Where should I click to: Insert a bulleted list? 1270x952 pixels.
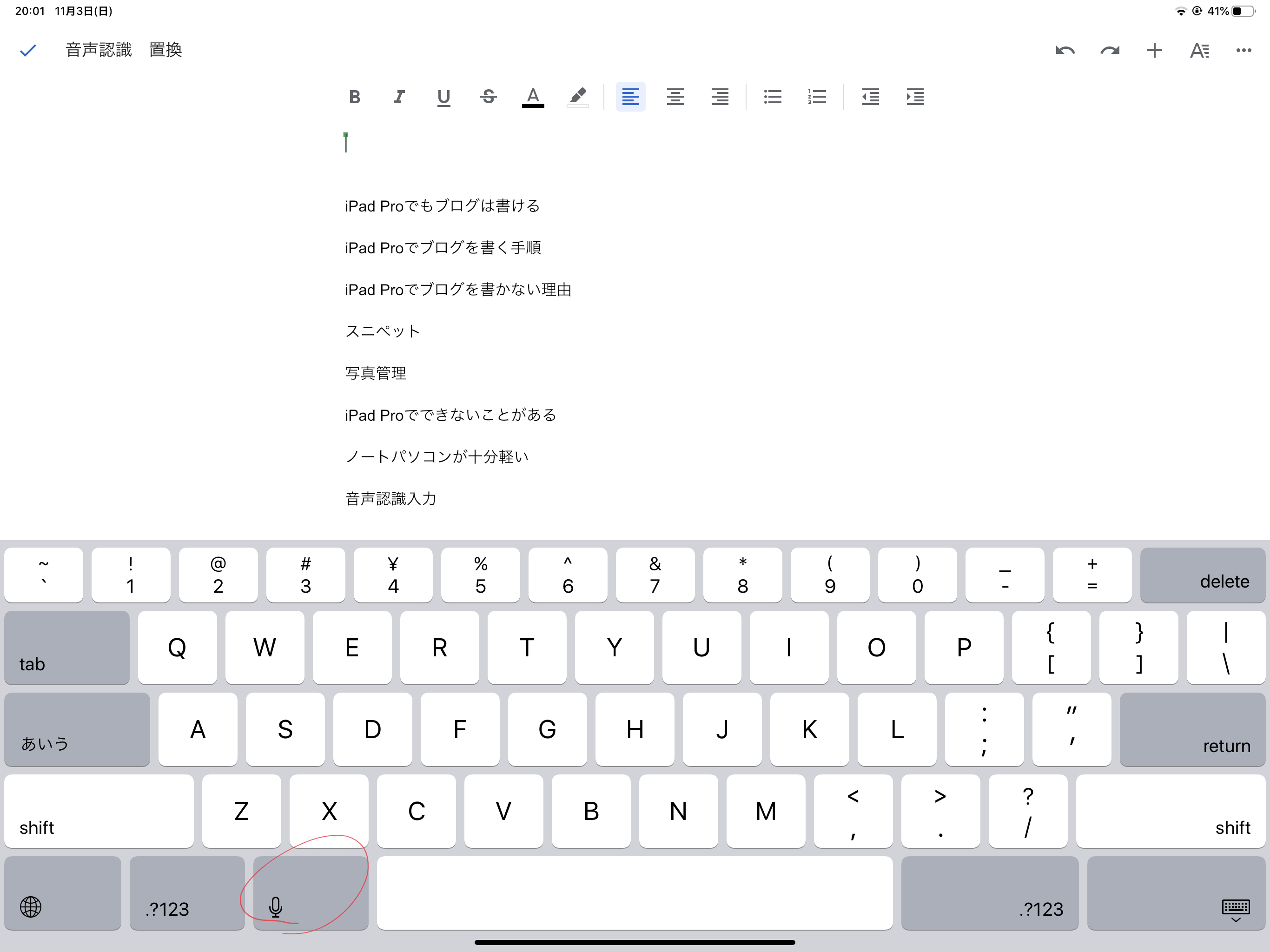pos(773,97)
